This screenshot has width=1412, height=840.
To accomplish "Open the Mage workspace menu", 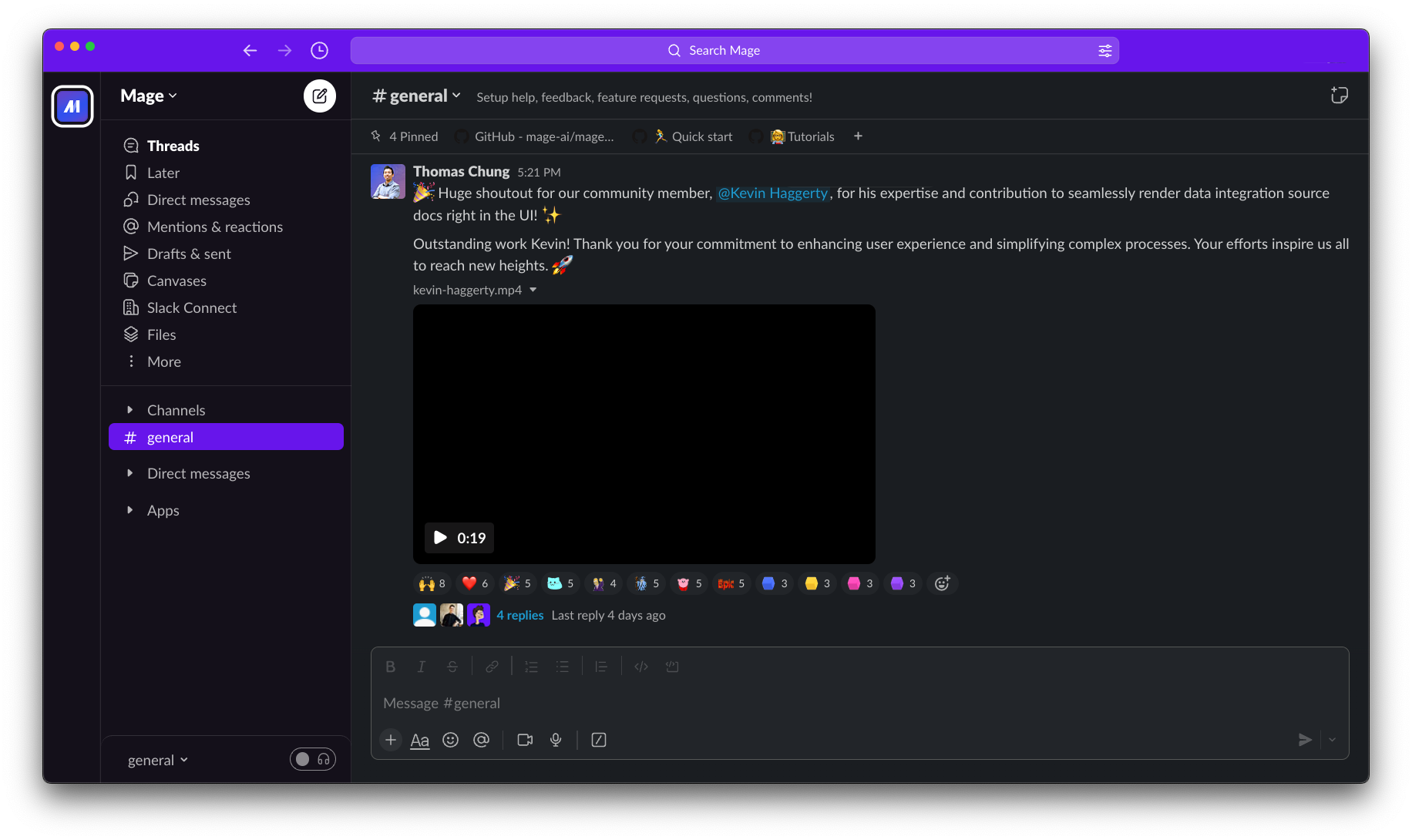I will coord(149,96).
